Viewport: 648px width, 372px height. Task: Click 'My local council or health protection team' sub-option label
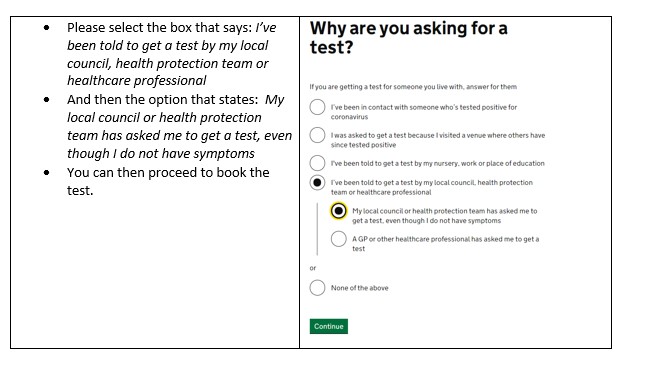pyautogui.click(x=445, y=216)
